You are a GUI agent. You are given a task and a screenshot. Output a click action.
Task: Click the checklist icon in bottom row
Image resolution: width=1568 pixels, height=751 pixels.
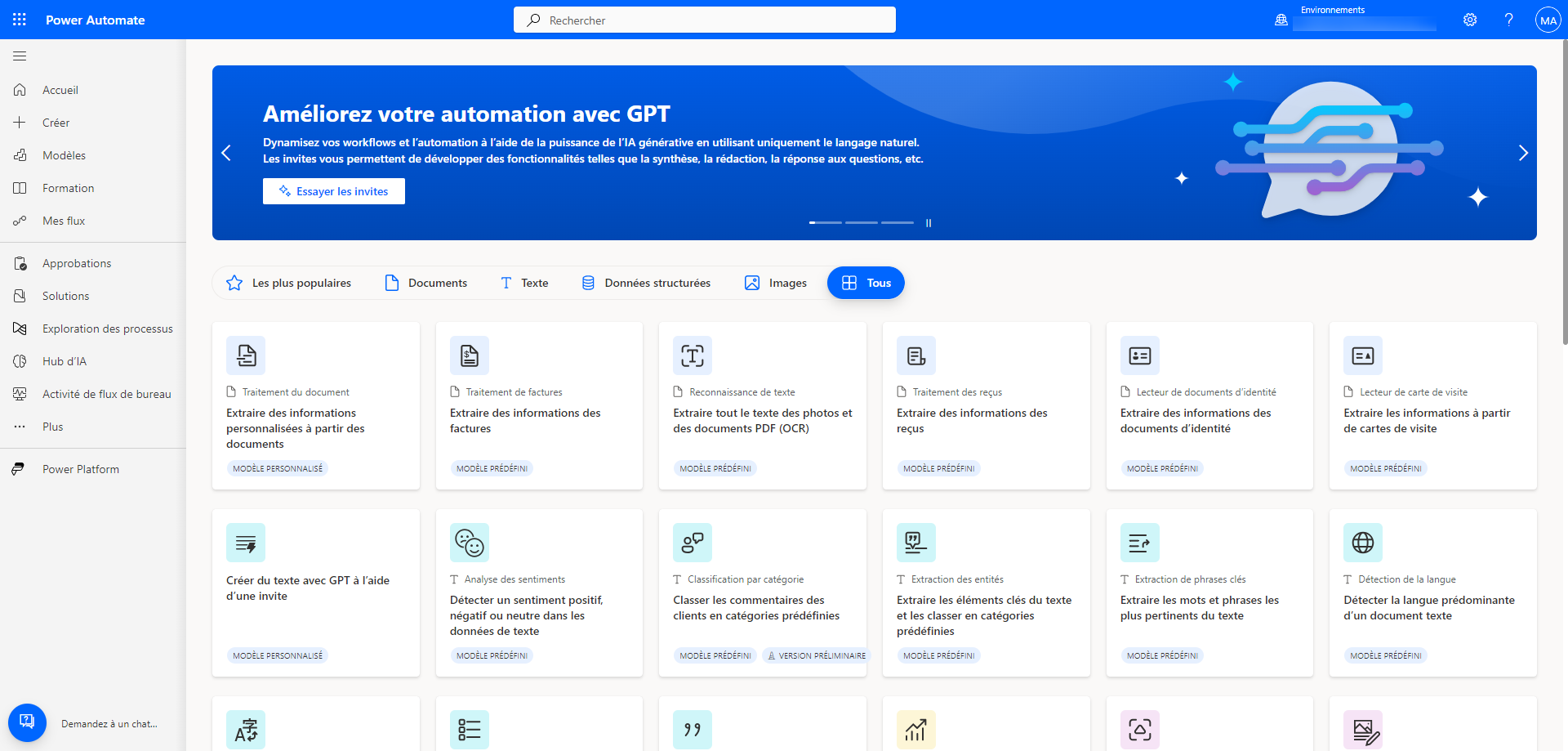click(x=470, y=730)
